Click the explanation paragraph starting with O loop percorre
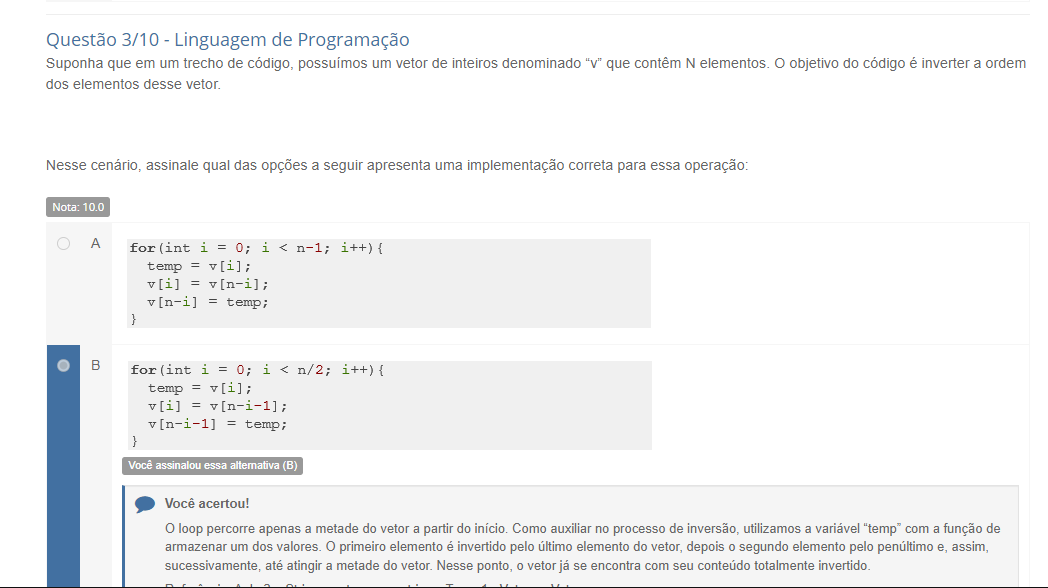This screenshot has height=588, width=1048. pyautogui.click(x=582, y=546)
